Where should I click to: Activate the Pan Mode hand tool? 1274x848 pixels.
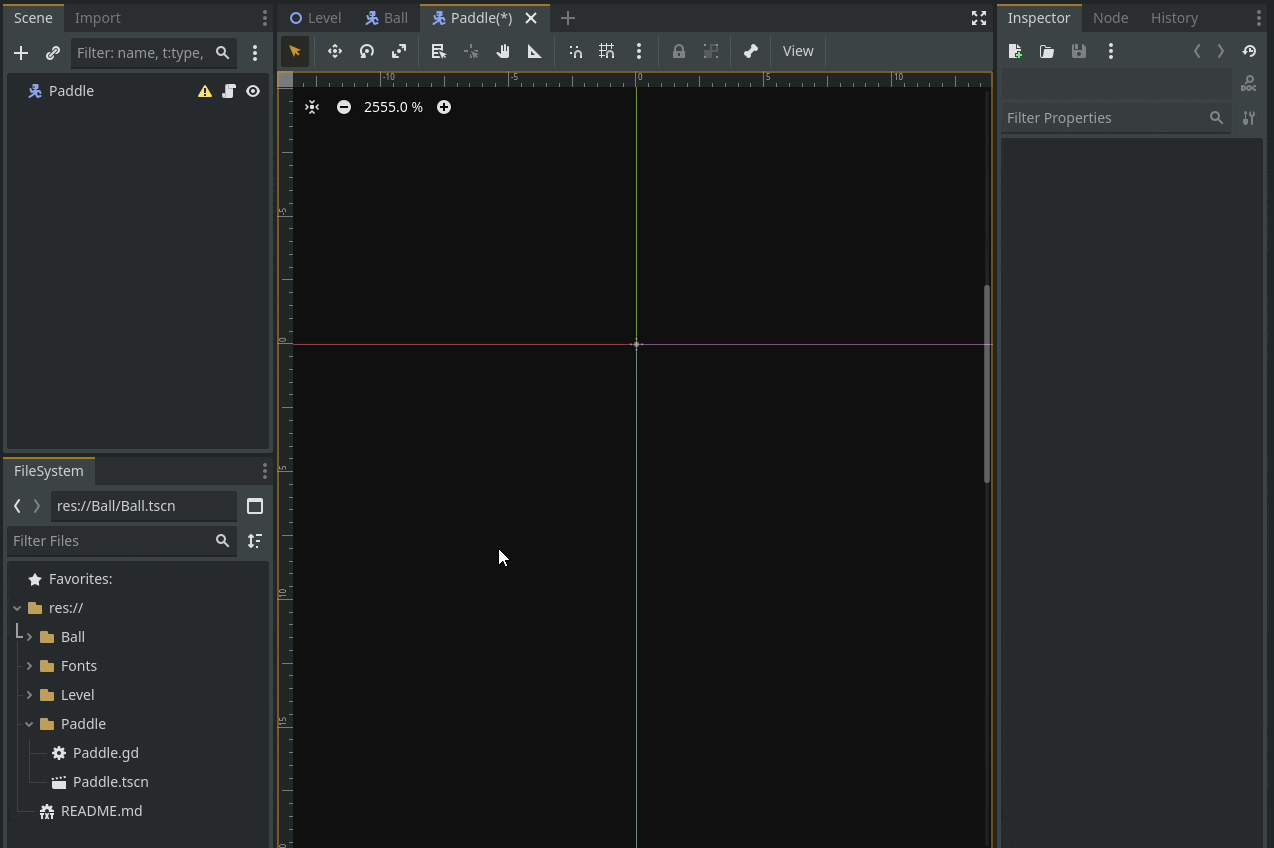503,51
